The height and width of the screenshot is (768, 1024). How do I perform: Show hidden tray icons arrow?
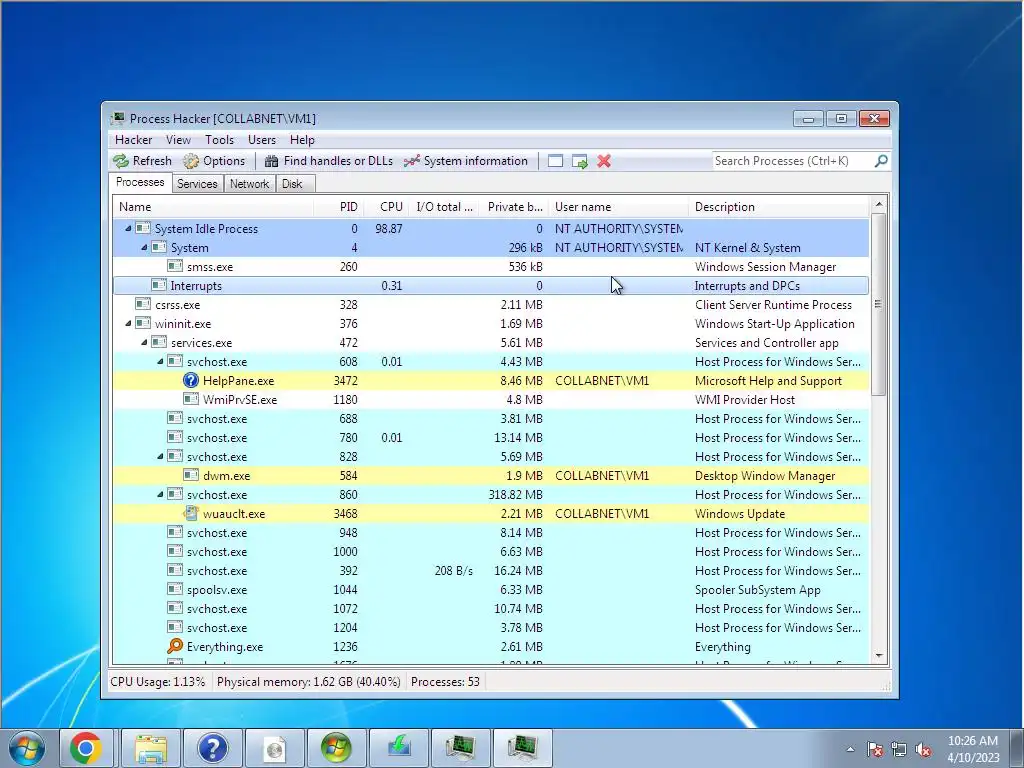850,749
